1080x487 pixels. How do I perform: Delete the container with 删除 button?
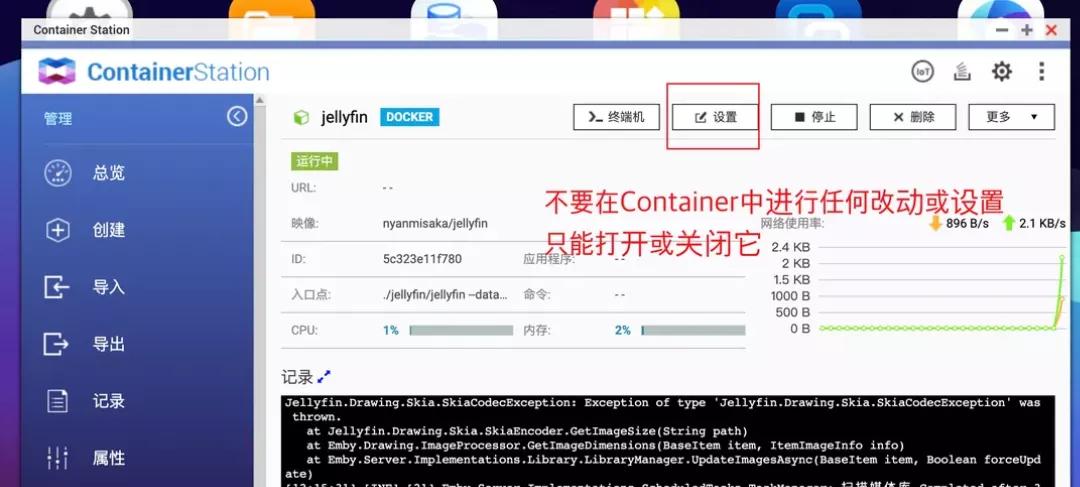point(913,117)
